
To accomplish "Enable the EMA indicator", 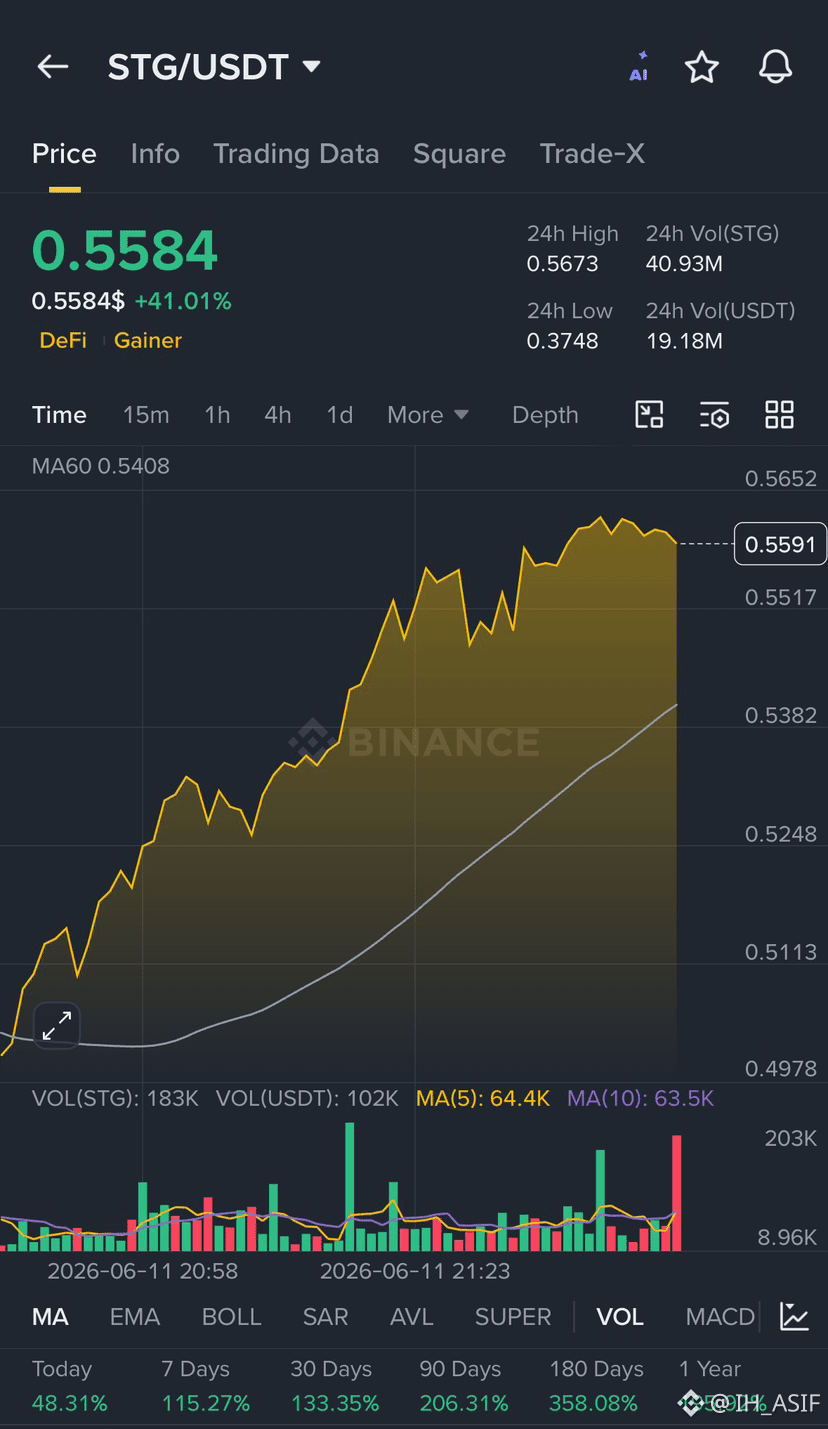I will pyautogui.click(x=135, y=1317).
